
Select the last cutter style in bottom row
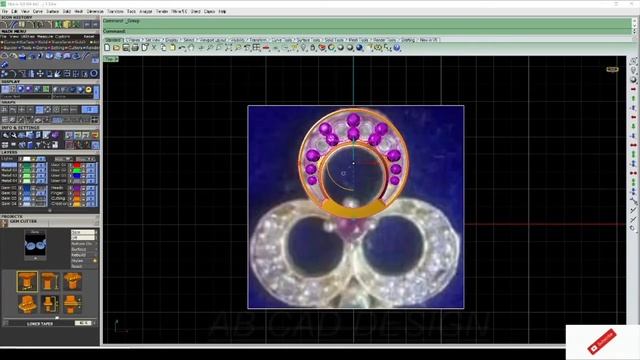[x=72, y=304]
